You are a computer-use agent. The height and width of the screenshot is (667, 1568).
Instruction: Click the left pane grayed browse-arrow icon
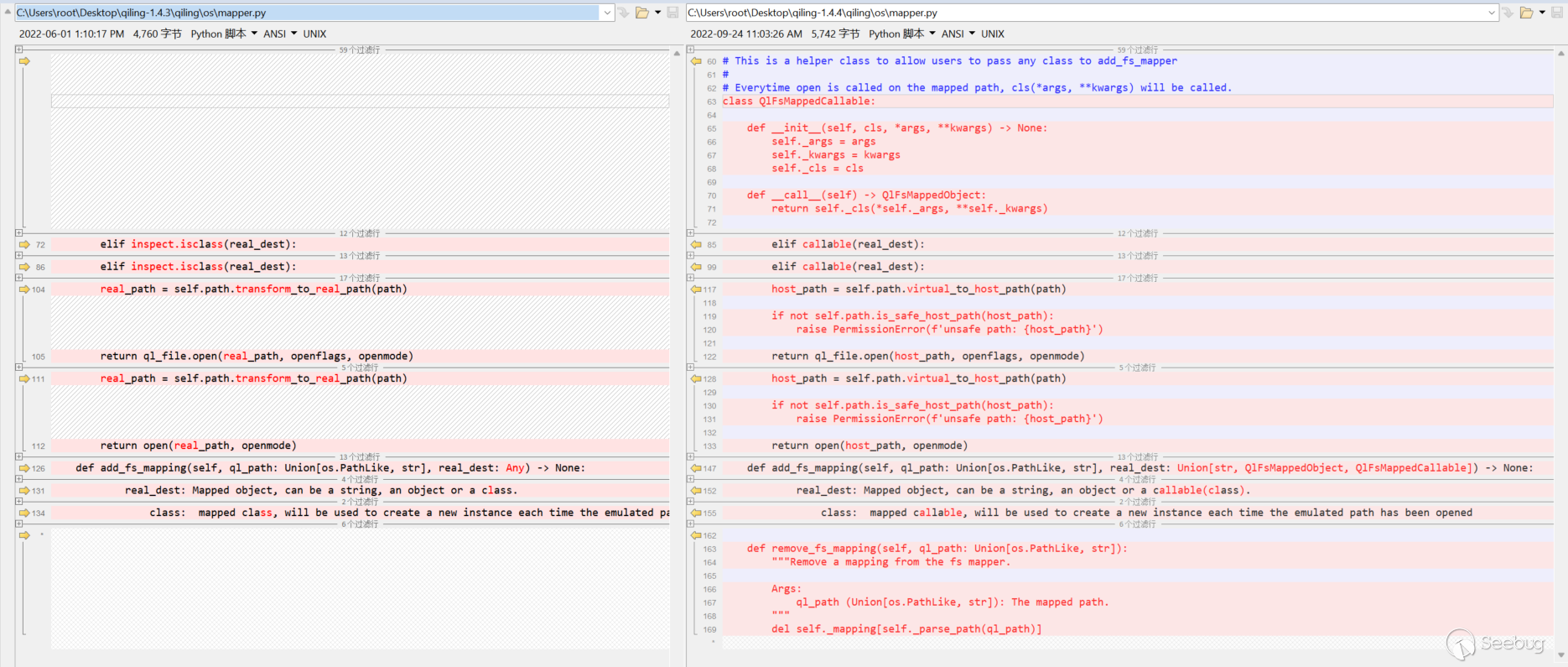(x=624, y=13)
